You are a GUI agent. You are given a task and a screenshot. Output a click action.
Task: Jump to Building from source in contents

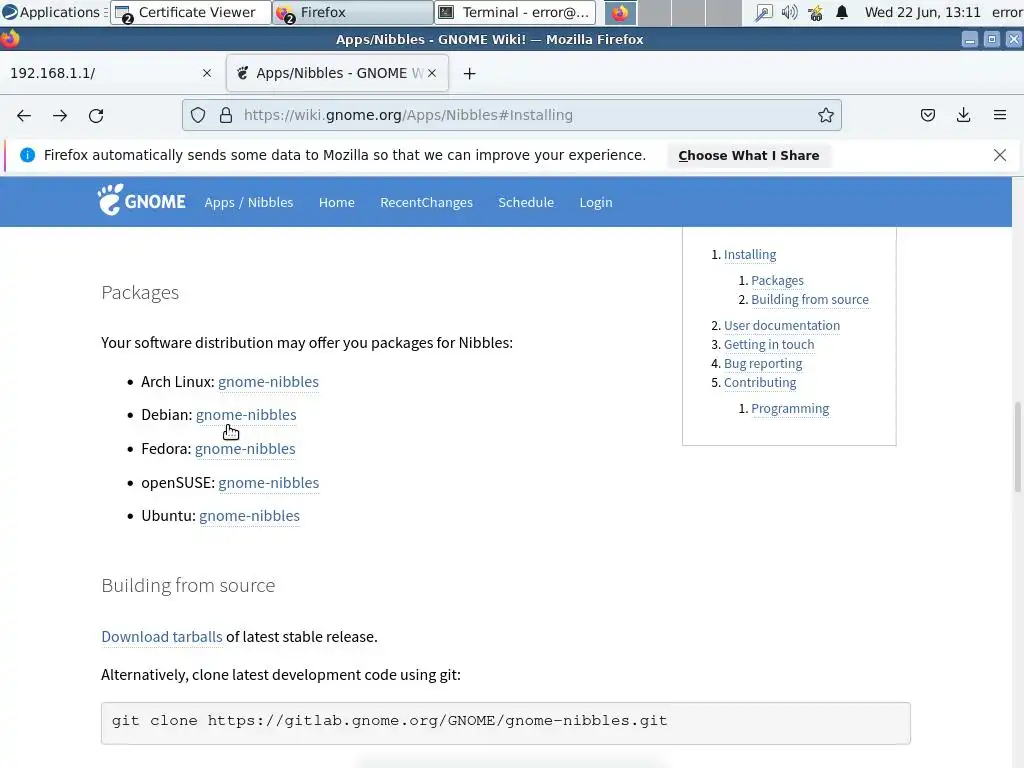click(x=810, y=300)
